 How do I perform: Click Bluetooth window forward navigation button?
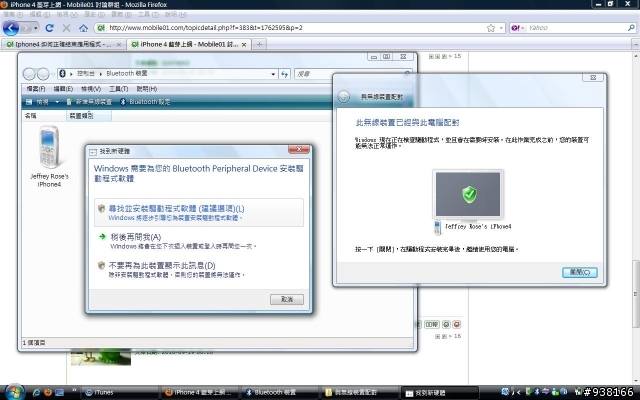point(43,74)
